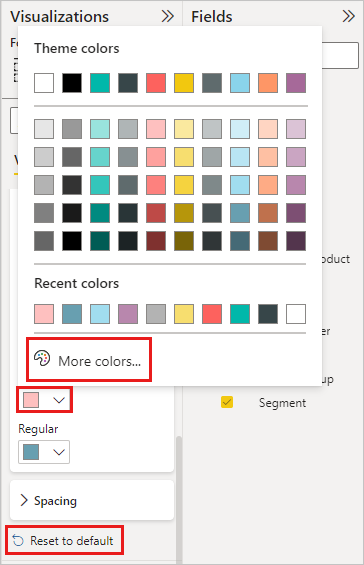Select teal swatch in Recent colors
This screenshot has width=364, height=565.
[240, 314]
